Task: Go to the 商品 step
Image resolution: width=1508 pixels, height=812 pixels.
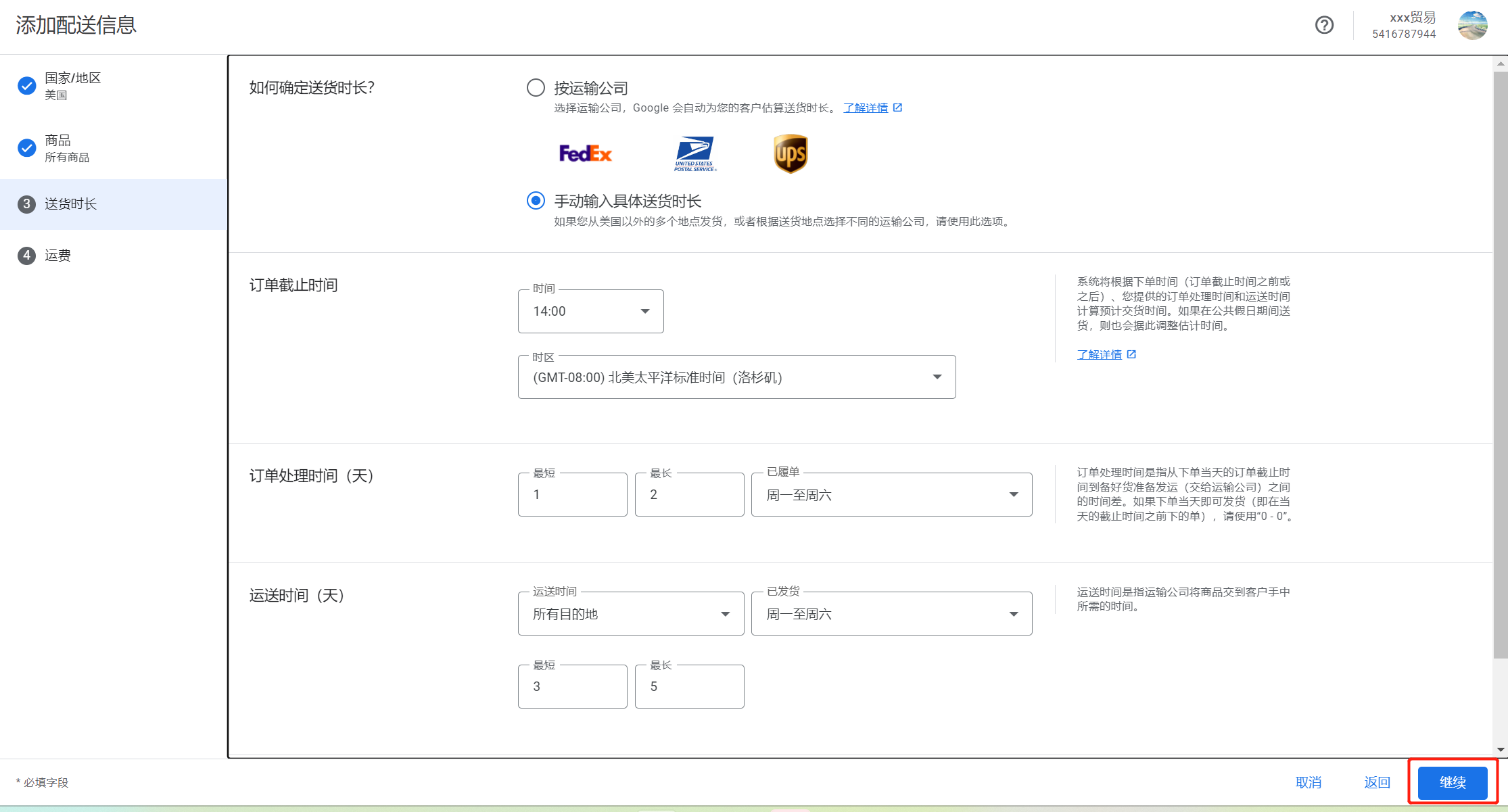Action: pos(114,148)
